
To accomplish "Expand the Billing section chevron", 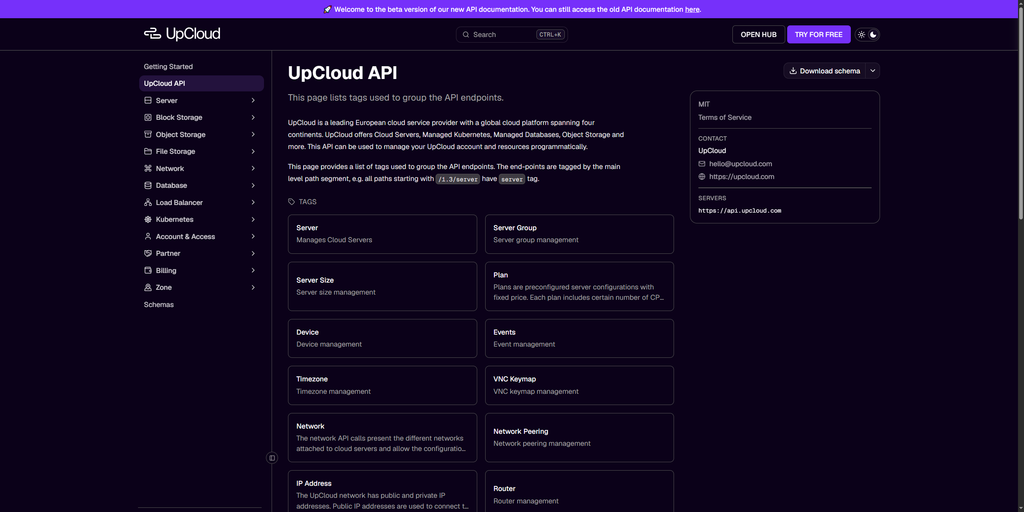I will (x=253, y=270).
